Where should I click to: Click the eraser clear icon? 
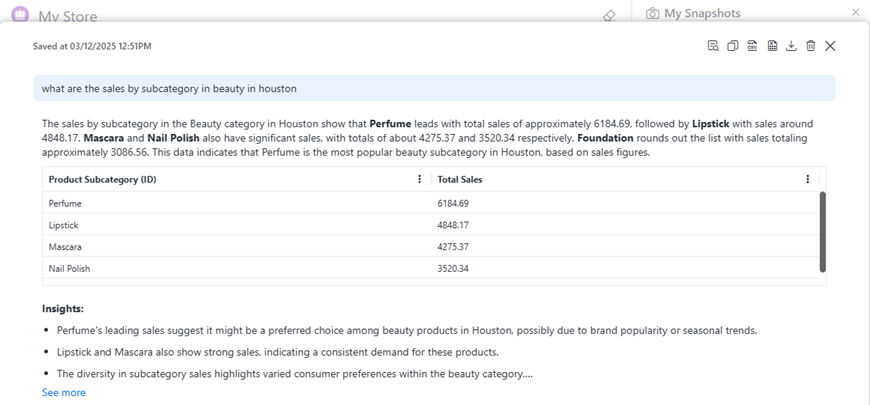609,15
